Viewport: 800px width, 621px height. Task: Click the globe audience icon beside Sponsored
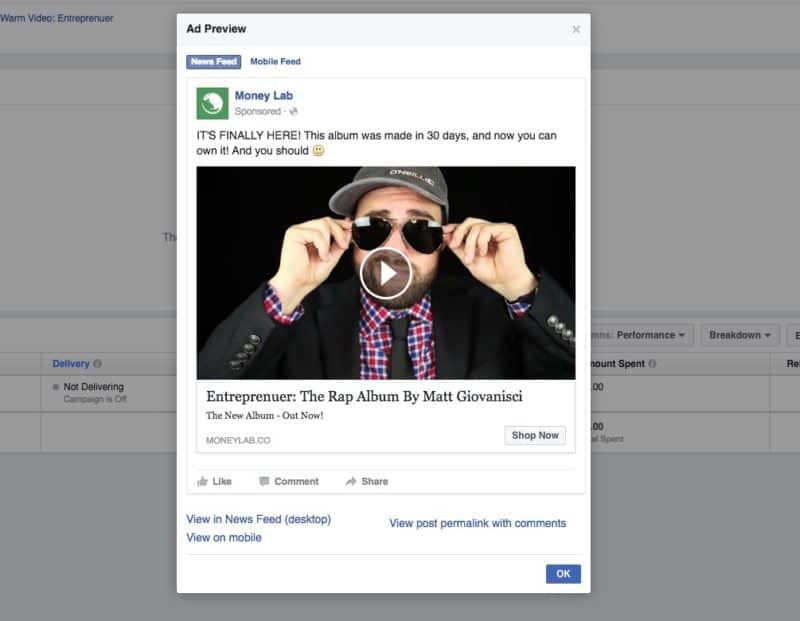[293, 111]
